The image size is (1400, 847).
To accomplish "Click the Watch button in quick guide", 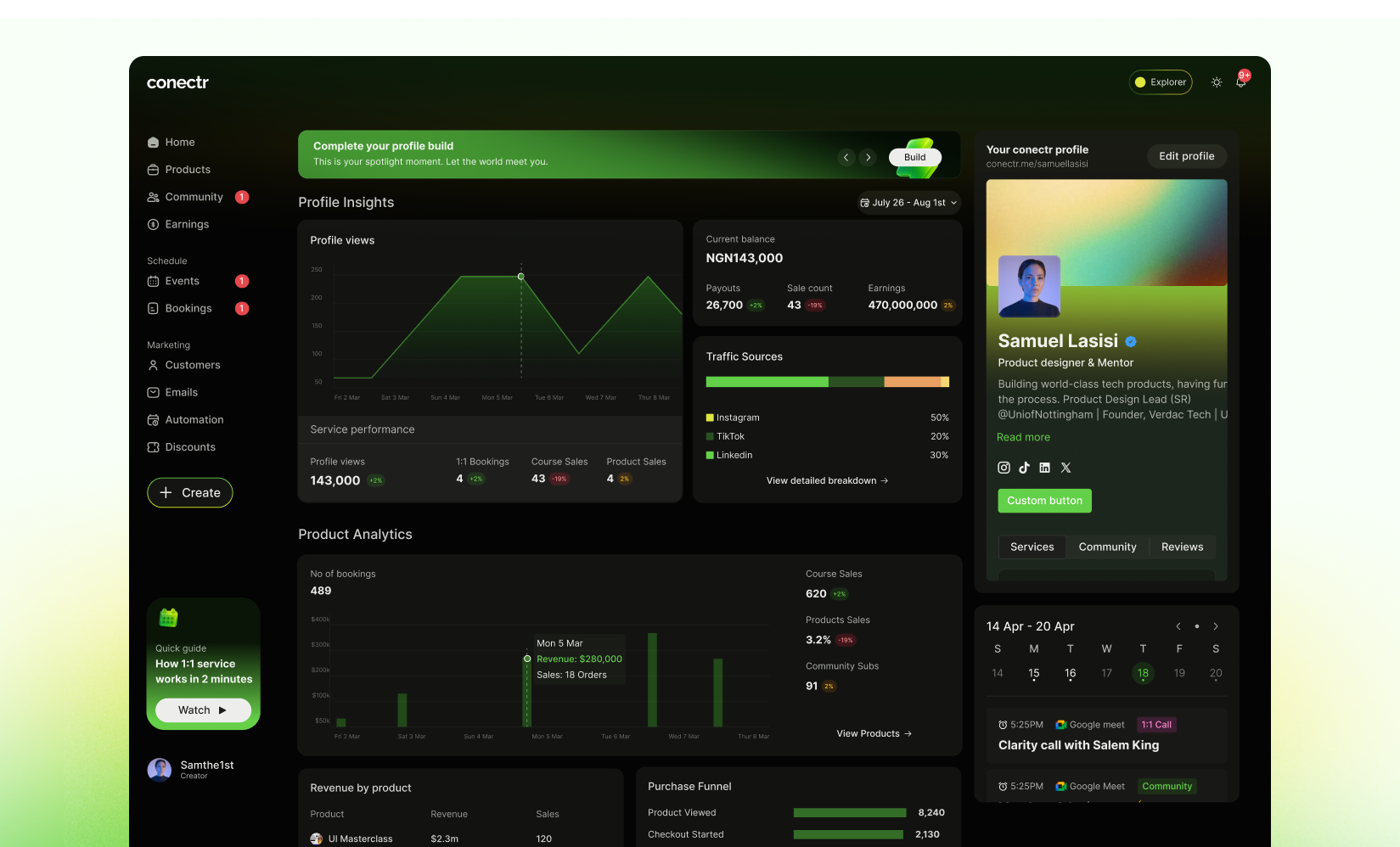I will tap(203, 710).
